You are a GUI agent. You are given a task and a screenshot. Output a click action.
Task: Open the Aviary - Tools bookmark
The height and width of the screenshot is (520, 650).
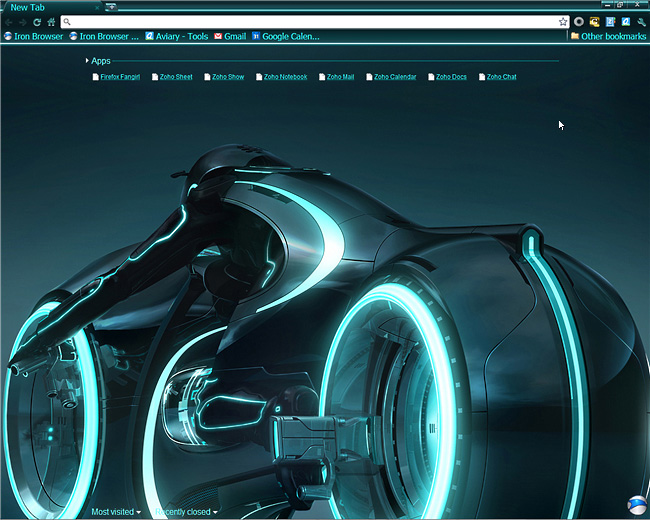click(177, 36)
